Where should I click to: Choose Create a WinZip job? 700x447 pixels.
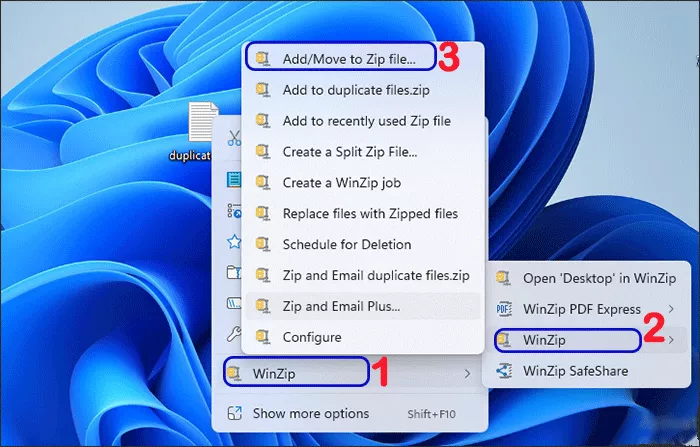coord(362,183)
